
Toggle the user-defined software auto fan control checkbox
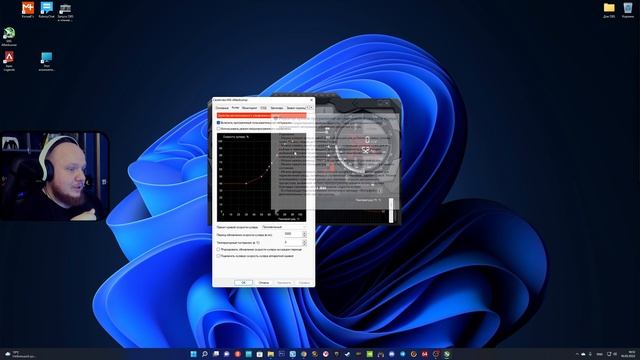click(x=218, y=122)
